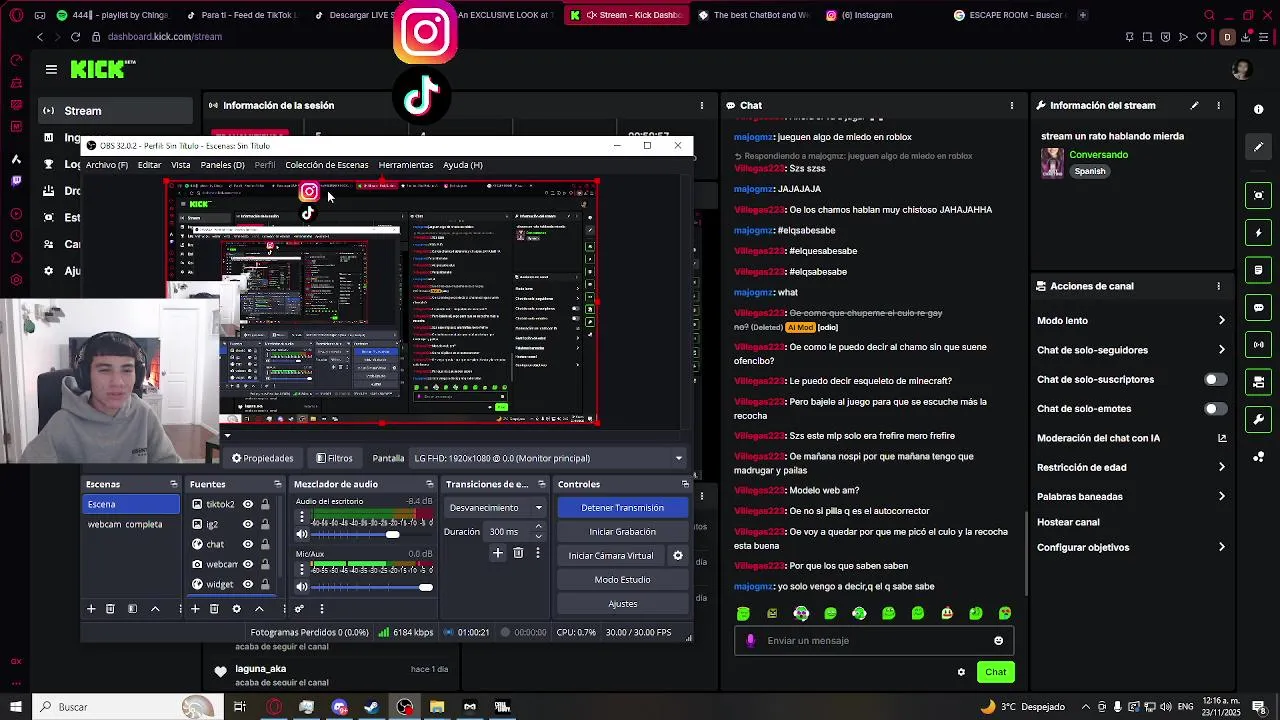Open Editar menu in OBS
The image size is (1280, 720).
pos(149,165)
